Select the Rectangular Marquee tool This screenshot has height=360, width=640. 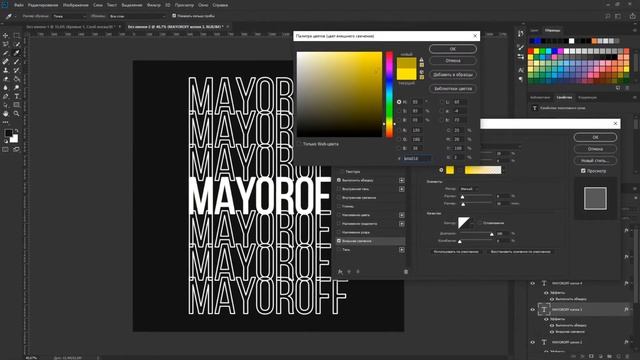pos(16,36)
